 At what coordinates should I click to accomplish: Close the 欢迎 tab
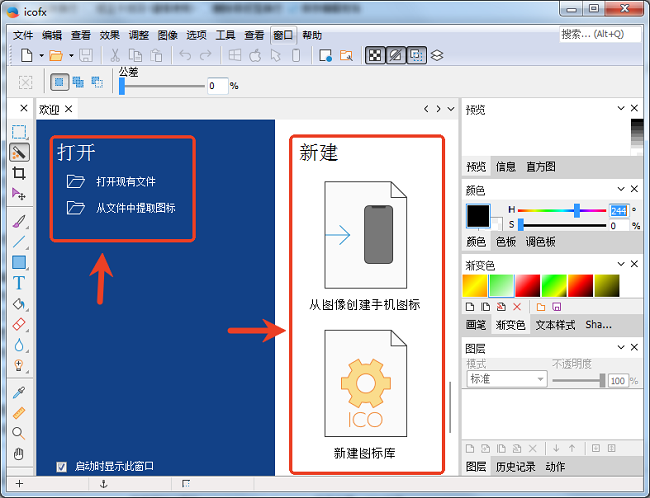tap(69, 109)
